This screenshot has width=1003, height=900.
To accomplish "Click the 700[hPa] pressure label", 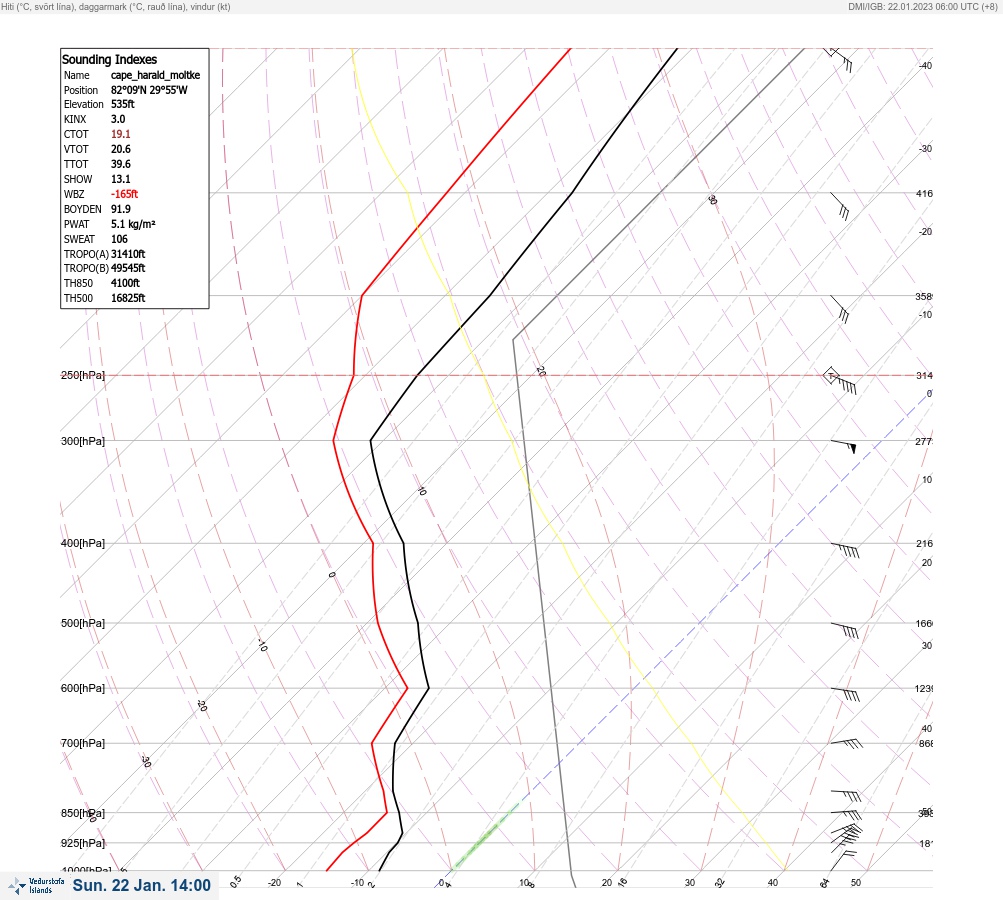I will [83, 743].
